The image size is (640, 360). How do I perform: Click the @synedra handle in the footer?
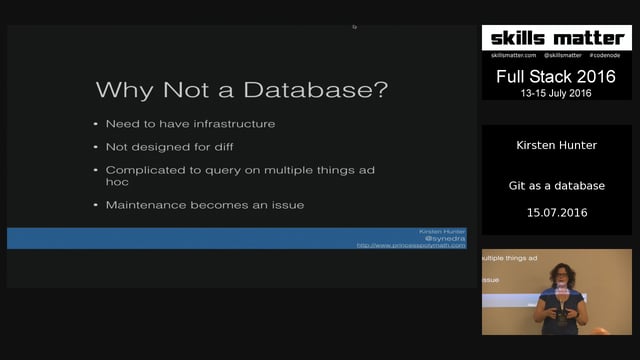click(445, 238)
